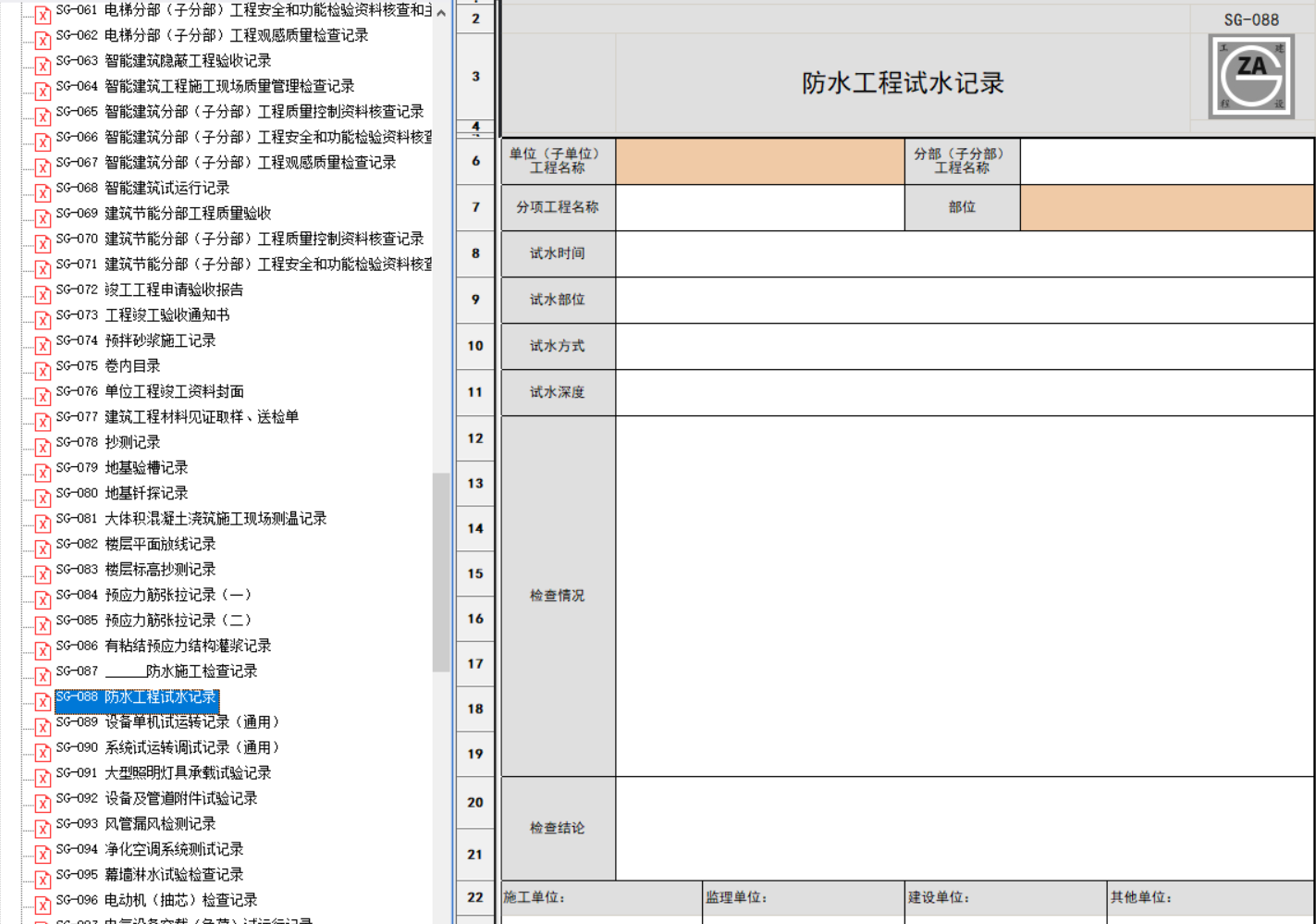Screen dimensions: 1316x924
Task: Click the file icon beside SG-096
Action: (x=43, y=906)
